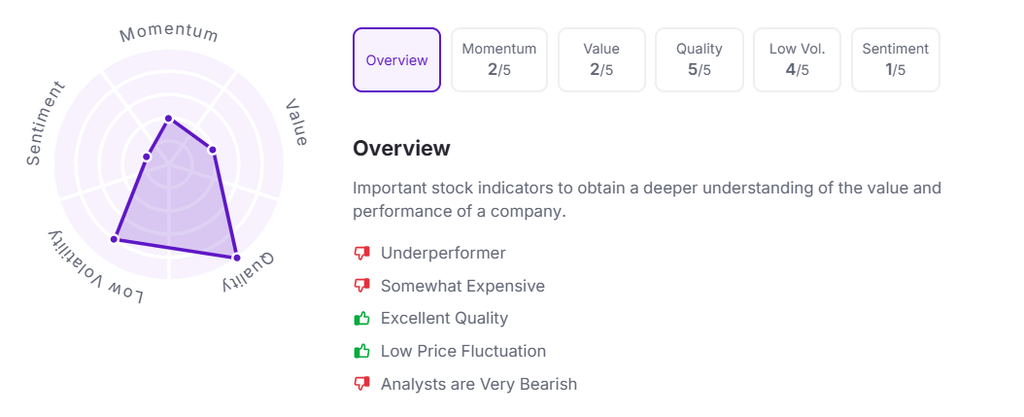The width and height of the screenshot is (1024, 417).
Task: Go to the Low Vol. 4/5 tab
Action: coord(797,60)
